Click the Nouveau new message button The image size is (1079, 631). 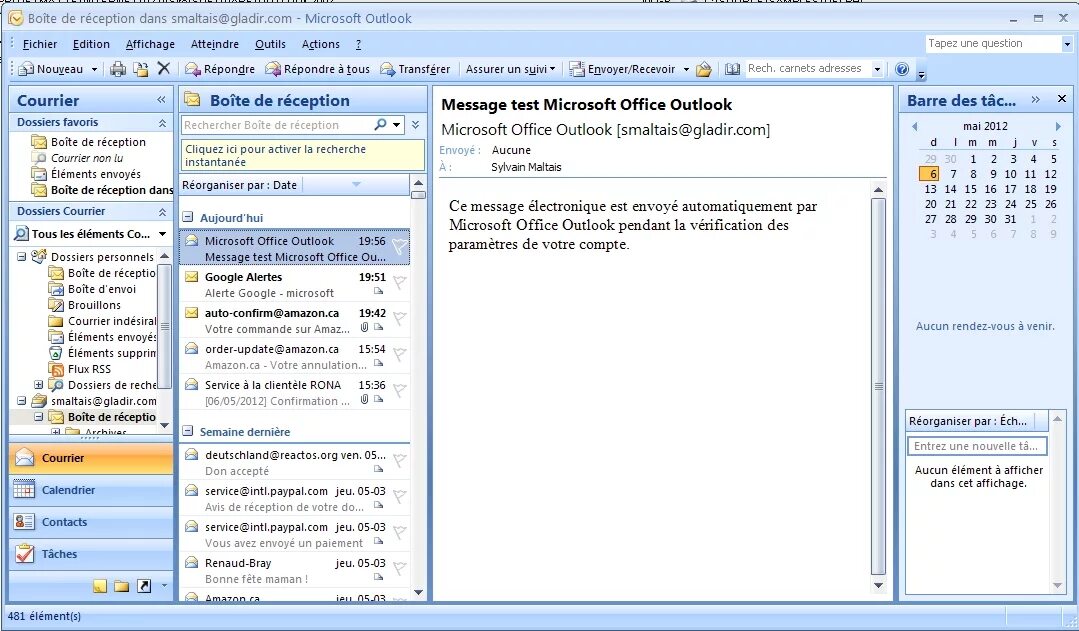pyautogui.click(x=51, y=69)
